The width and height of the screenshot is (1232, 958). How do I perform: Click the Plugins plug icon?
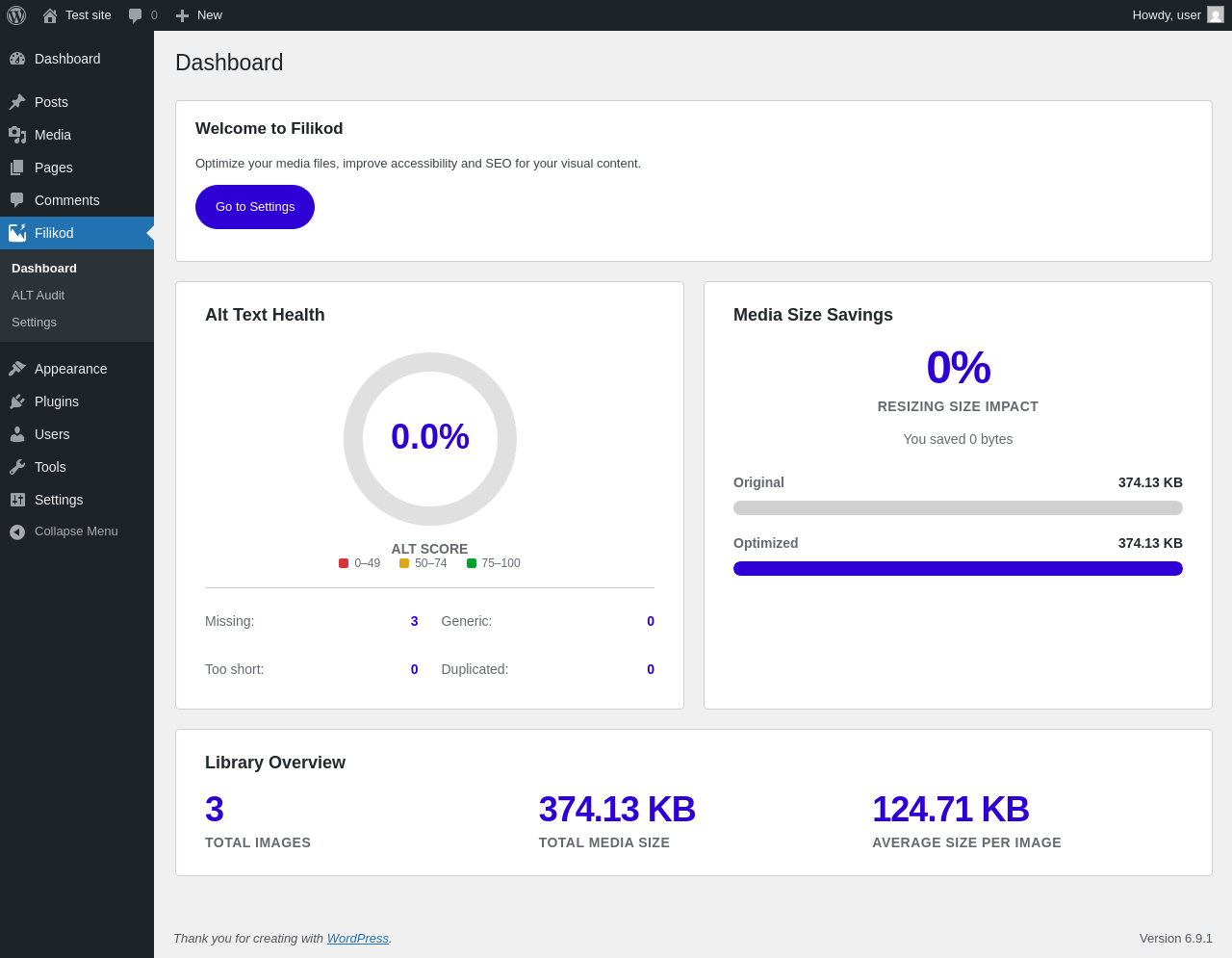pos(17,401)
